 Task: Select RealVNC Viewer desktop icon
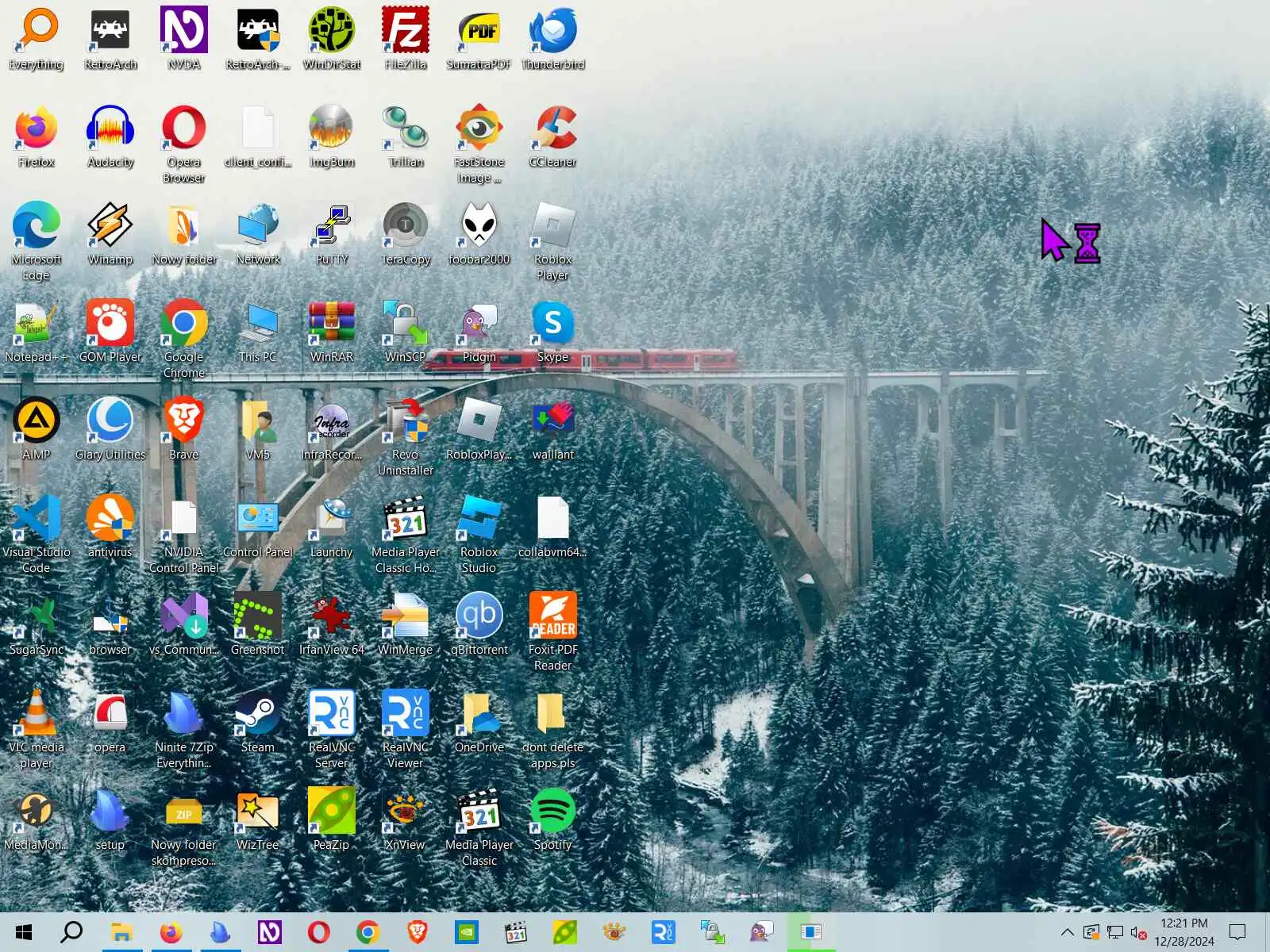[406, 729]
